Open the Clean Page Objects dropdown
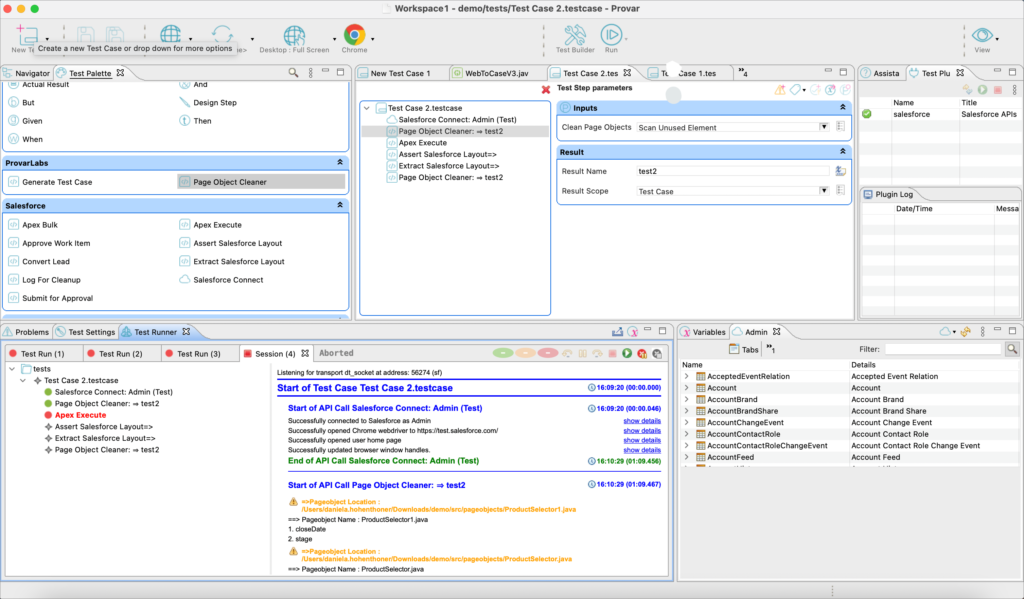Screen dimensions: 1024x599 [x=824, y=127]
